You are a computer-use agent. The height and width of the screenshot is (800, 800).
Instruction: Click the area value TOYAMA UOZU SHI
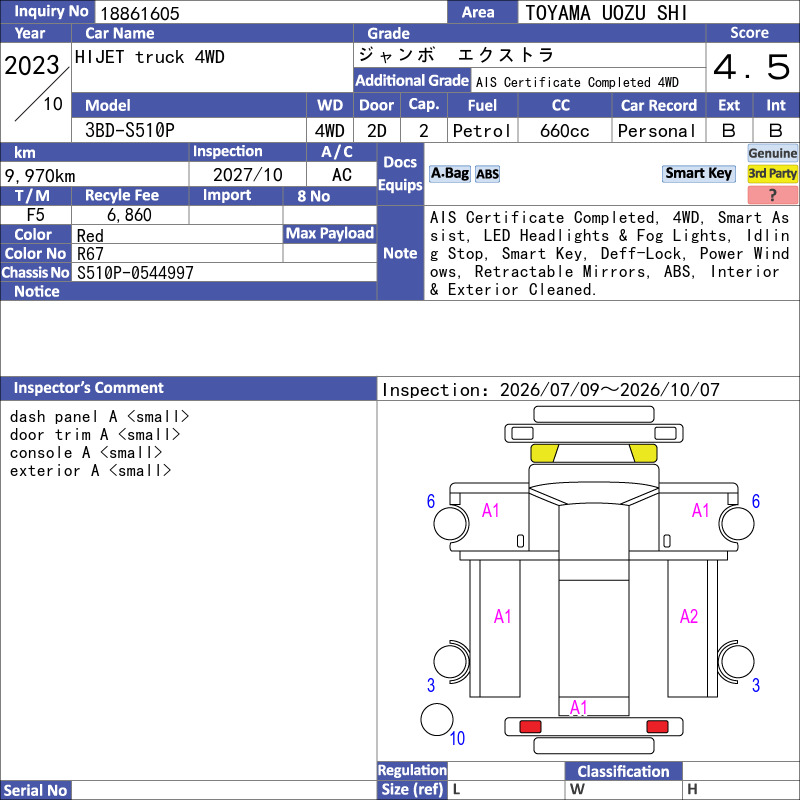(x=606, y=13)
